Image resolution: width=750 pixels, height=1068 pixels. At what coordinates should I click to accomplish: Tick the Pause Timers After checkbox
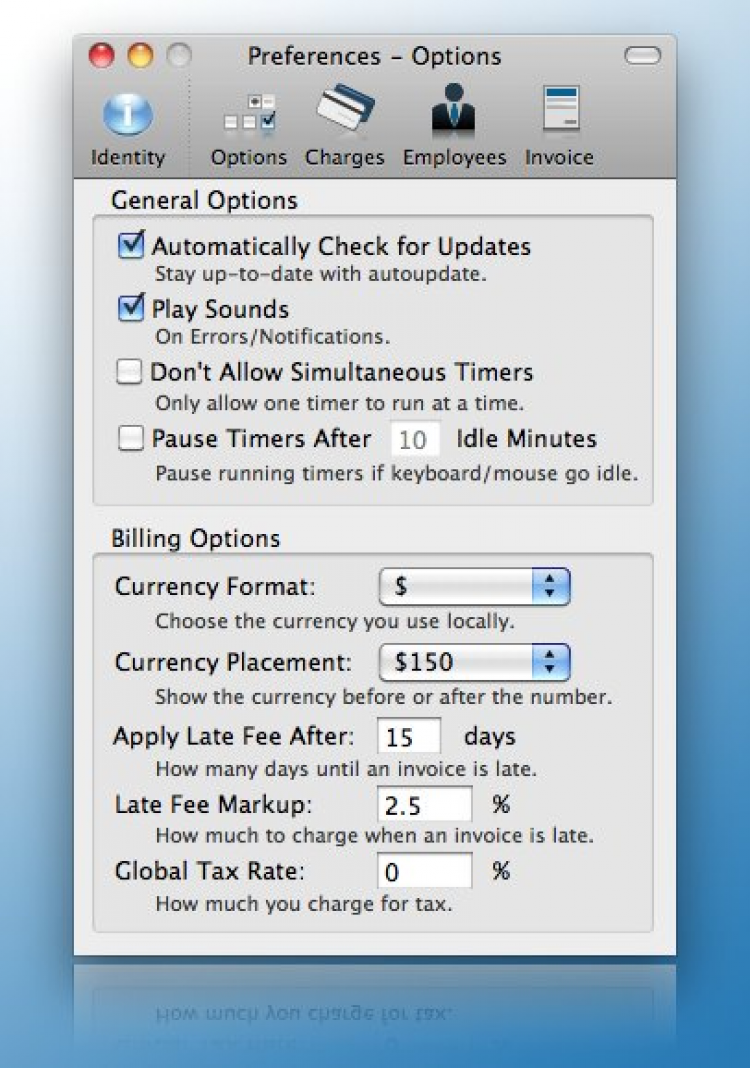point(130,438)
